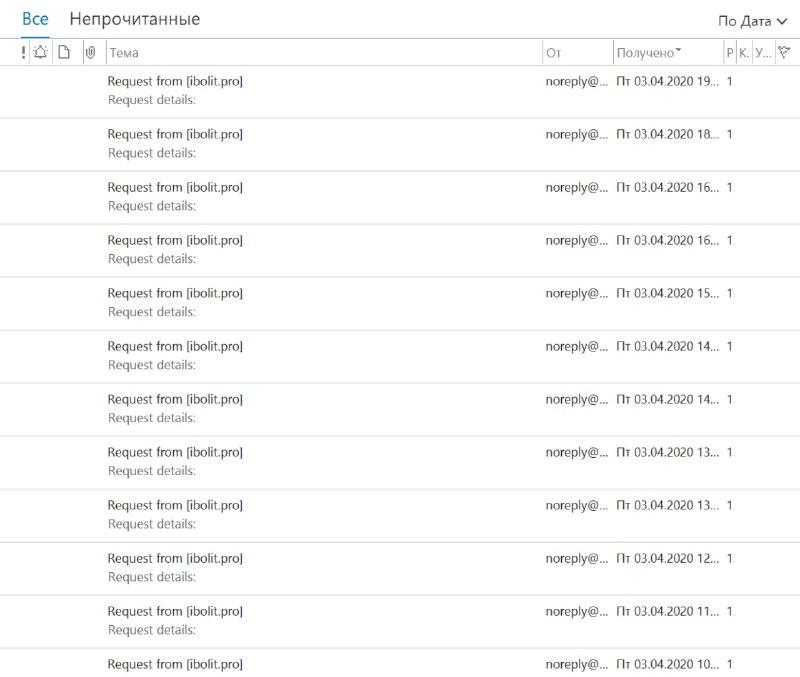Image resolution: width=800 pixels, height=677 pixels.
Task: Open email received 03.04.2020 15...
Action: 400,304
